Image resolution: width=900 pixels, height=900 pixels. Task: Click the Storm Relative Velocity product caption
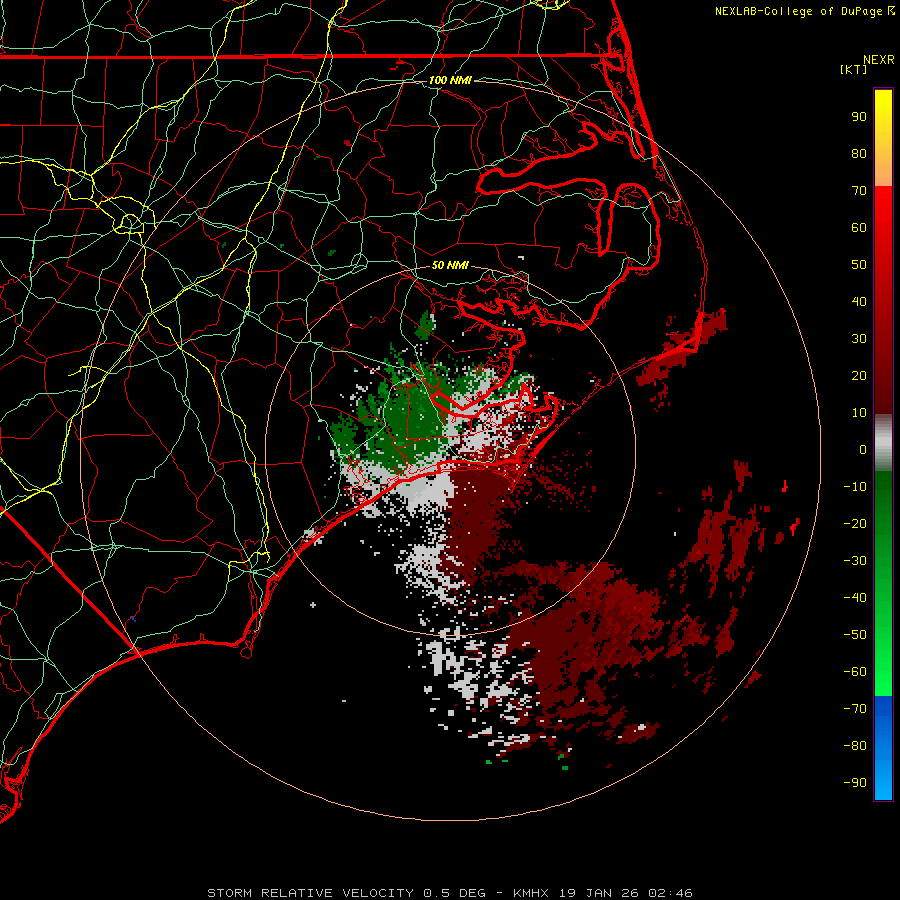tap(450, 893)
